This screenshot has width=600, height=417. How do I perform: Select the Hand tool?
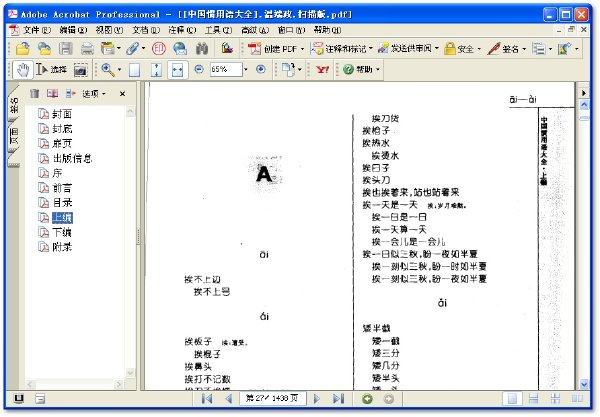pyautogui.click(x=23, y=70)
